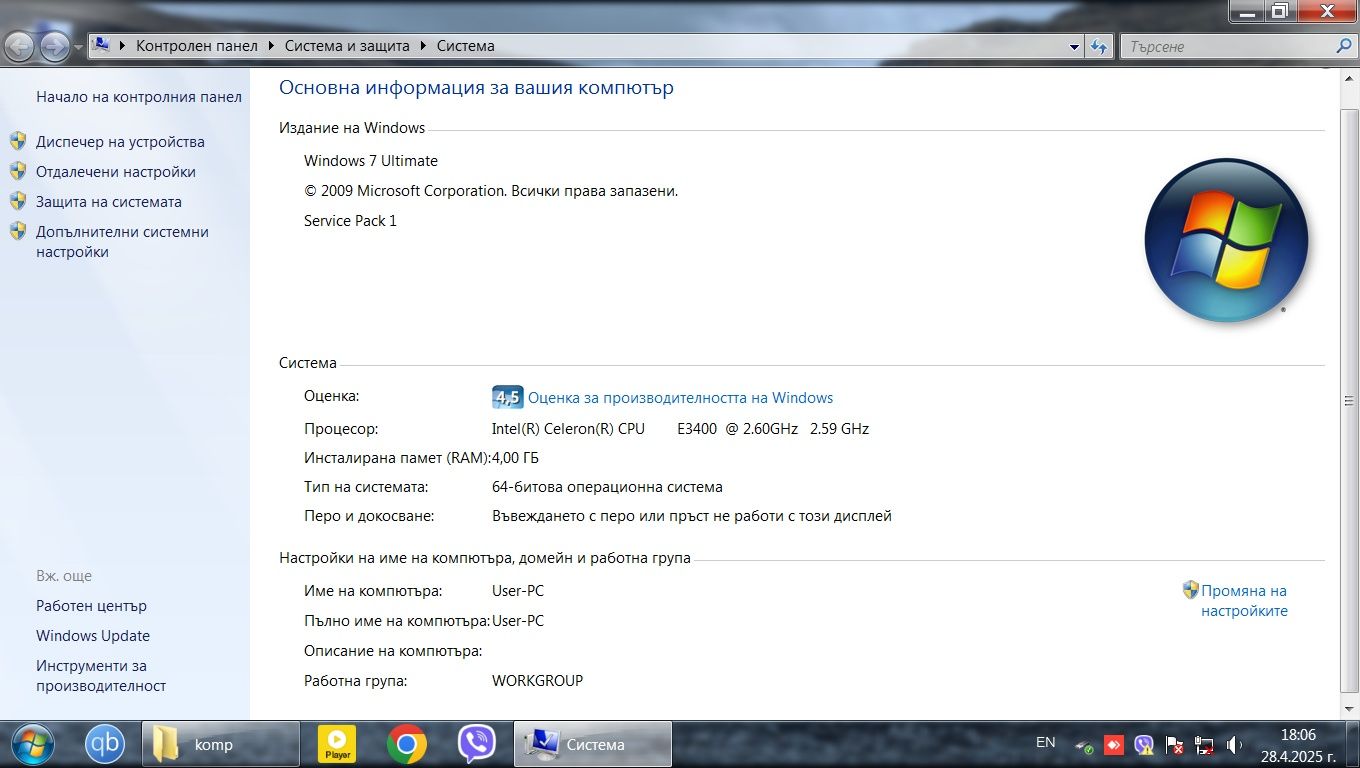Click scrollbar up arrow of main pane
The image size is (1360, 768).
[1349, 77]
